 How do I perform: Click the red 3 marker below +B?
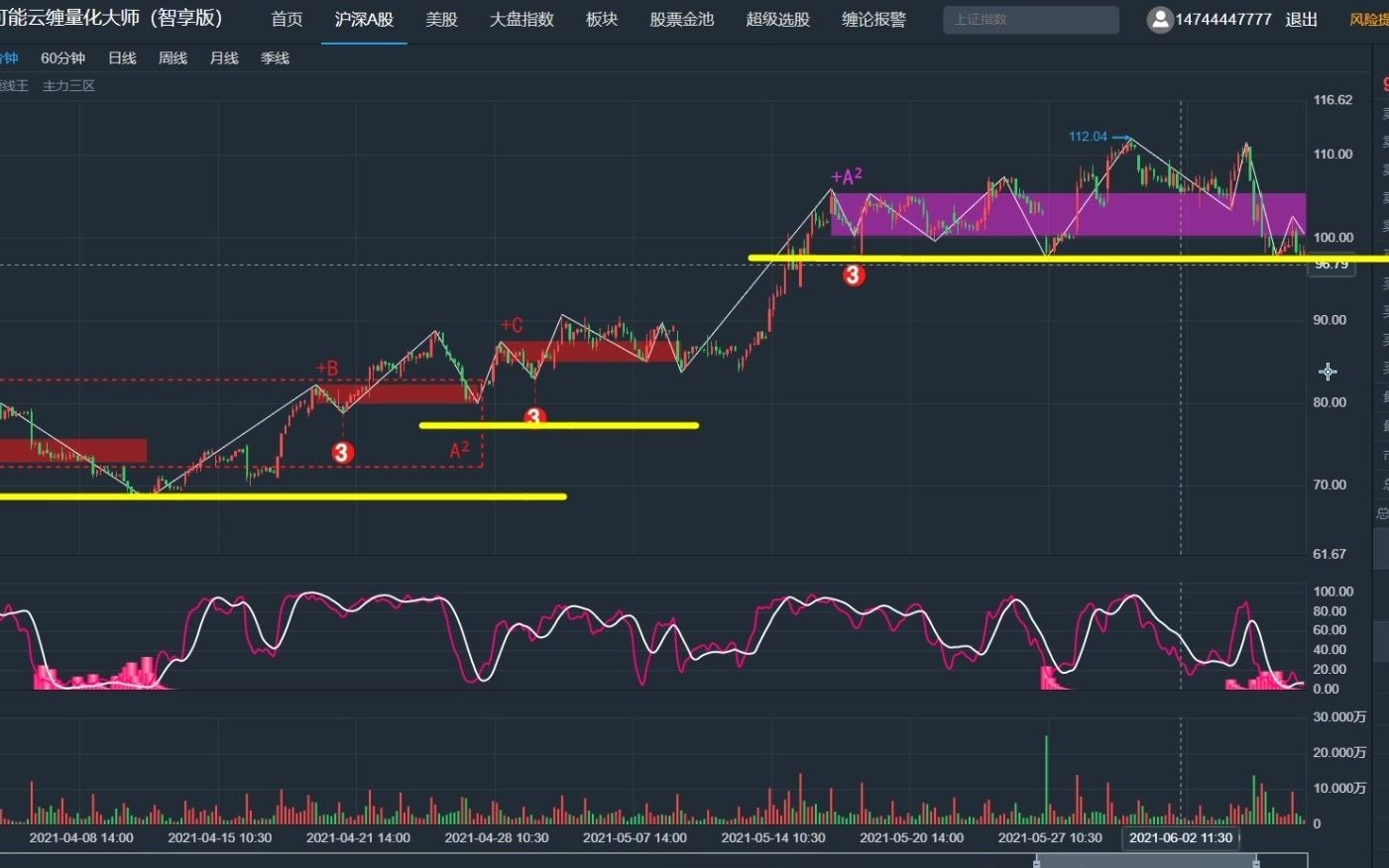click(342, 453)
